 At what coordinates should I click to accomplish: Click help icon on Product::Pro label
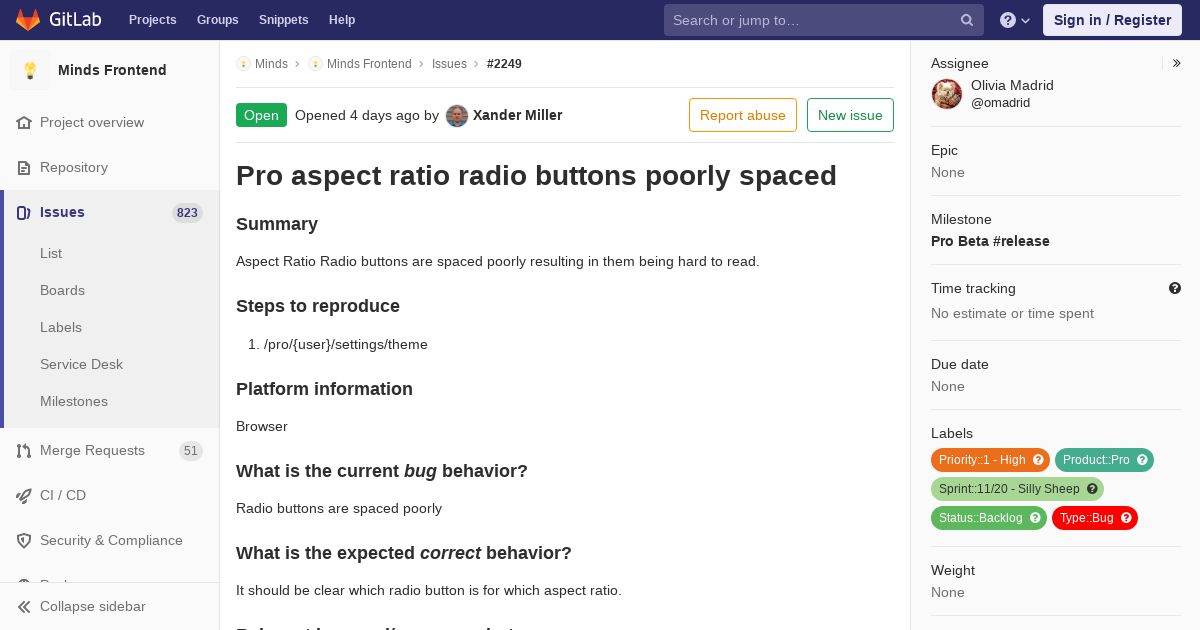1142,460
